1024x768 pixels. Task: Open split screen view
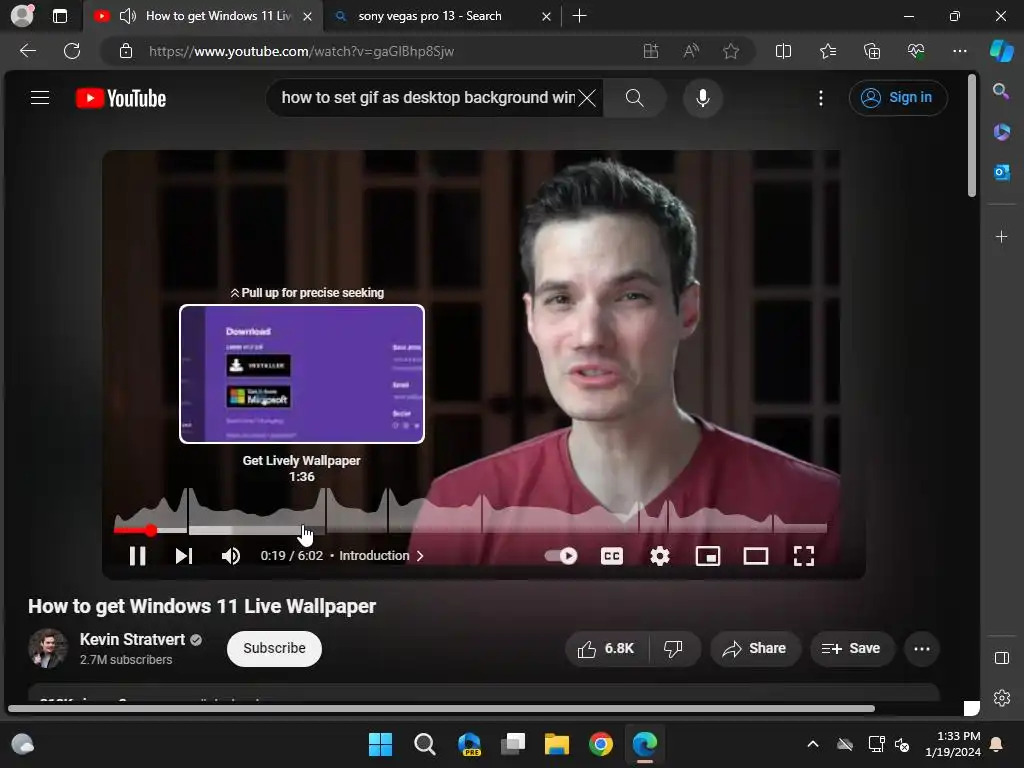[783, 51]
